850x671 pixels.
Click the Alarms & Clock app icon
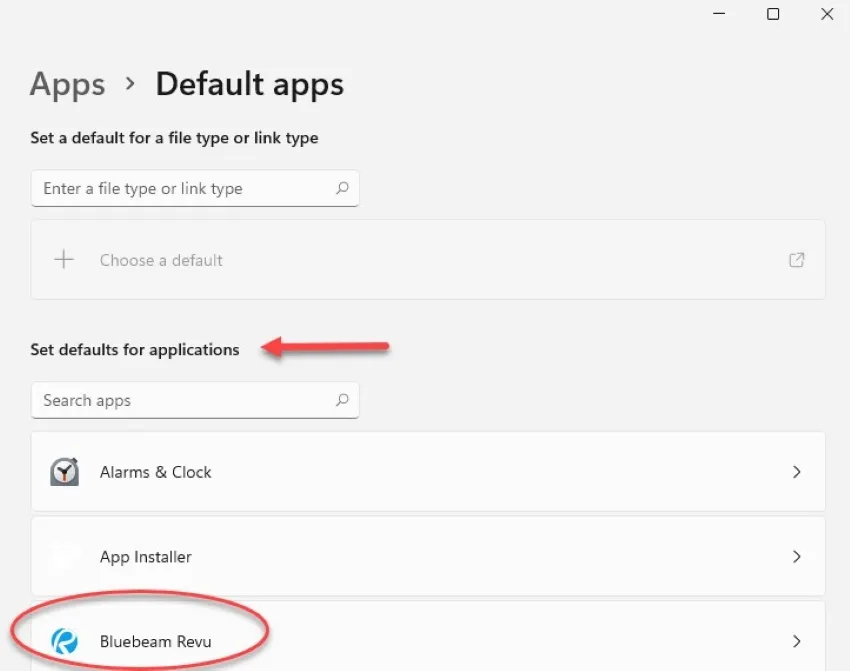[65, 472]
